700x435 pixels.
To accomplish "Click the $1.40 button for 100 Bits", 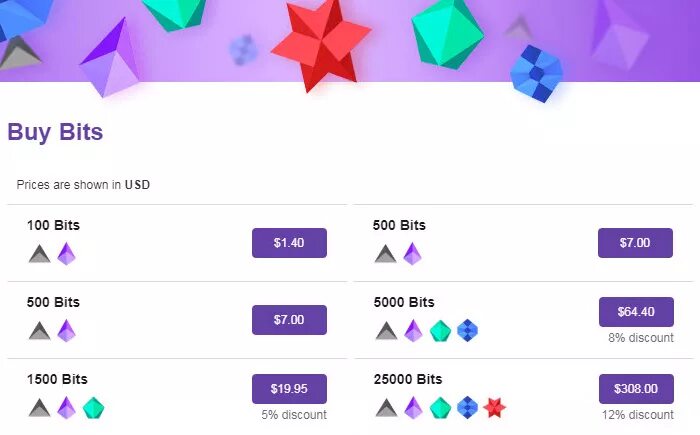I will point(289,243).
